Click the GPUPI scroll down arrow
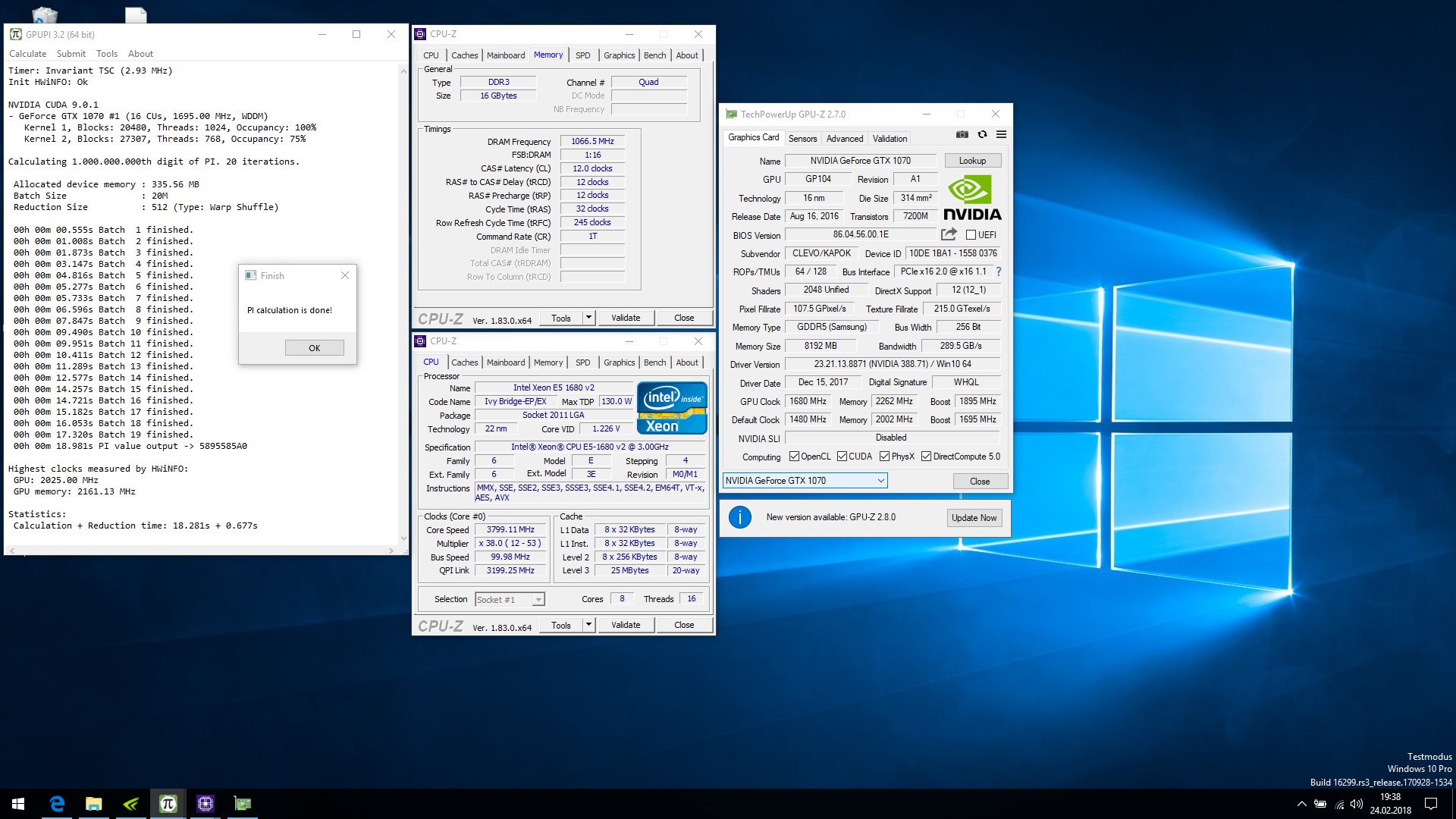Viewport: 1456px width, 819px height. pyautogui.click(x=403, y=538)
